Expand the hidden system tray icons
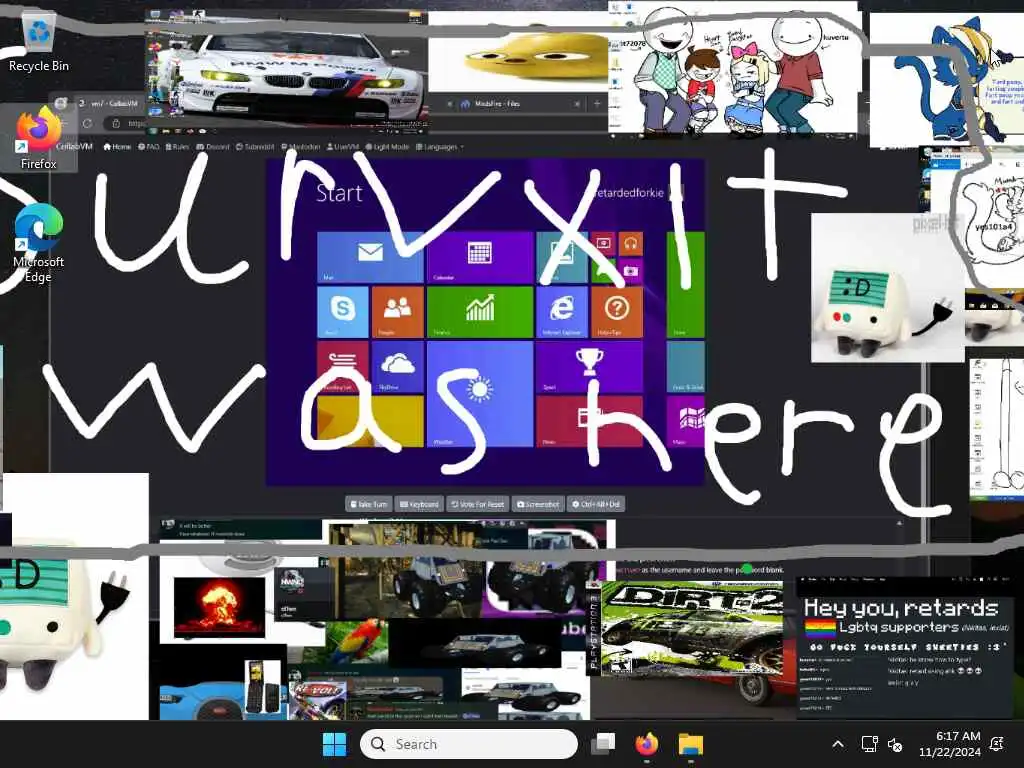Viewport: 1024px width, 768px height. pyautogui.click(x=838, y=744)
